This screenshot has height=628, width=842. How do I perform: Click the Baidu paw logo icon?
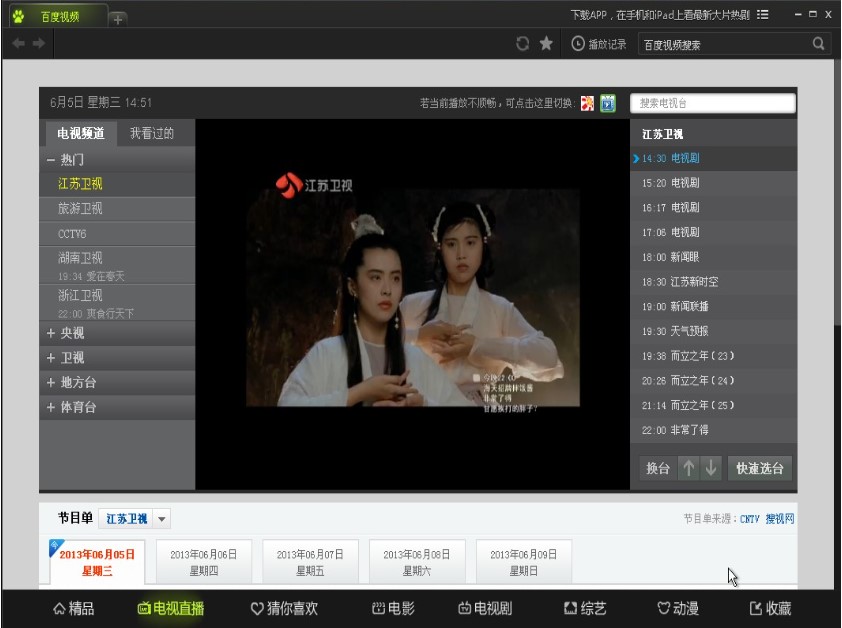tap(18, 16)
